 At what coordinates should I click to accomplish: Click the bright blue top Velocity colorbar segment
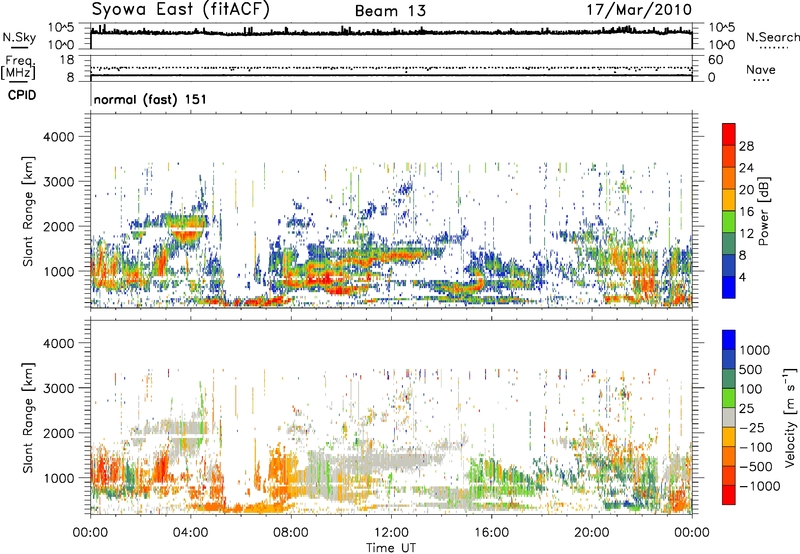pos(729,340)
